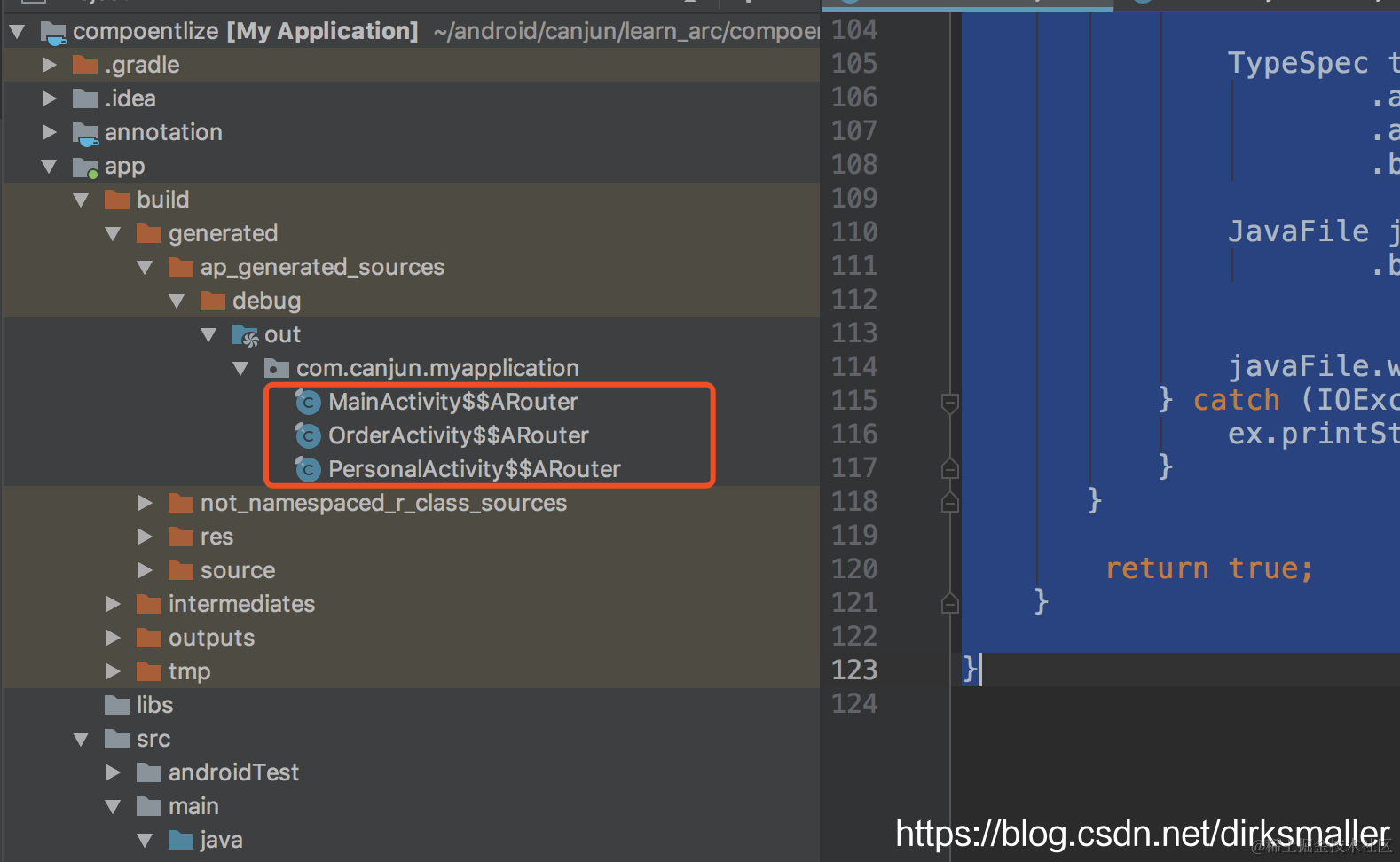Expand the outputs folder arrow
The image size is (1400, 862).
(x=114, y=638)
